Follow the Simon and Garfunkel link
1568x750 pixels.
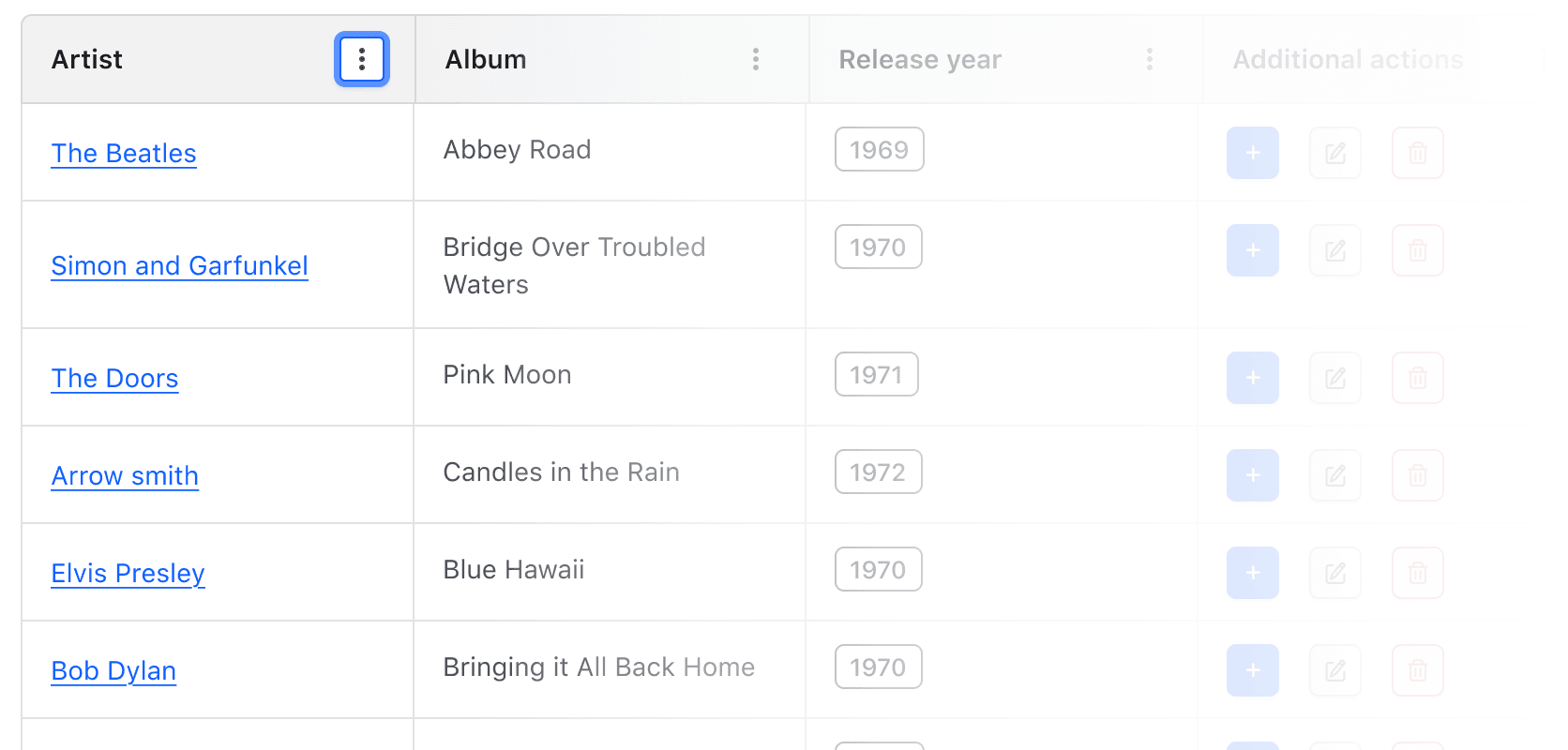pos(179,265)
